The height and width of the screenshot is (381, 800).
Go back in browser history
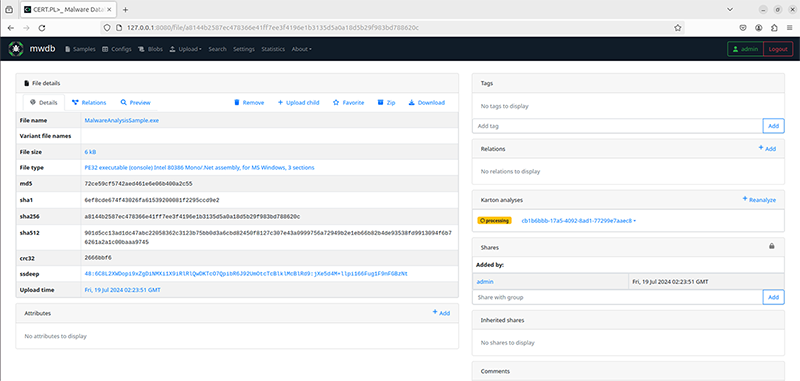(11, 28)
